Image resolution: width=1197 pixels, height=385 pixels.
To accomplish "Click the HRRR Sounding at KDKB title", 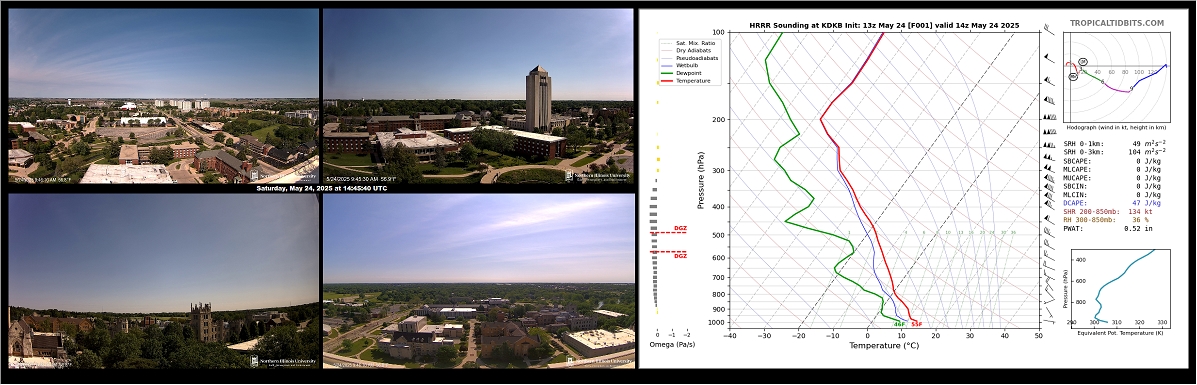I will tap(884, 25).
